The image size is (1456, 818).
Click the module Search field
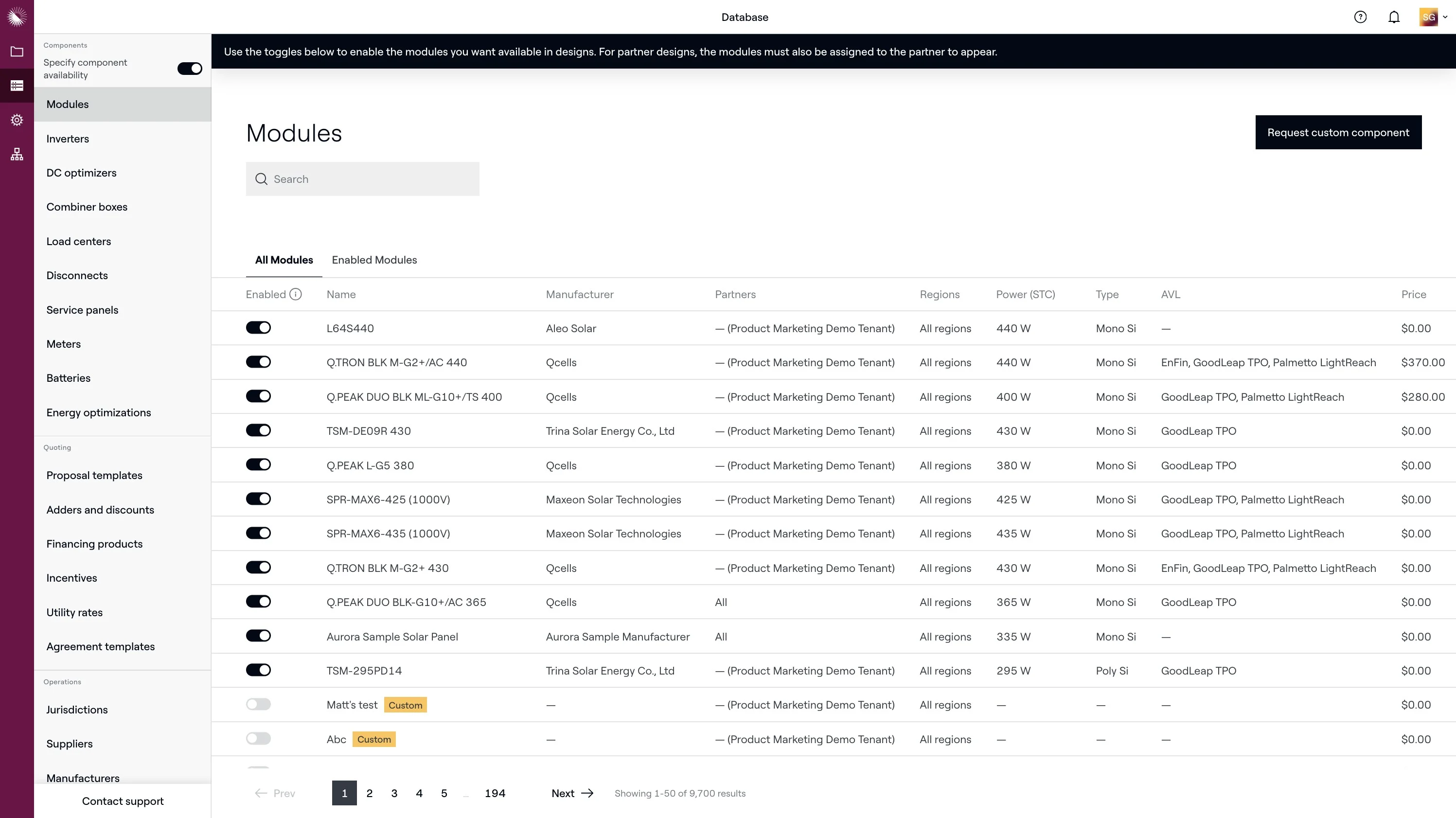point(362,179)
